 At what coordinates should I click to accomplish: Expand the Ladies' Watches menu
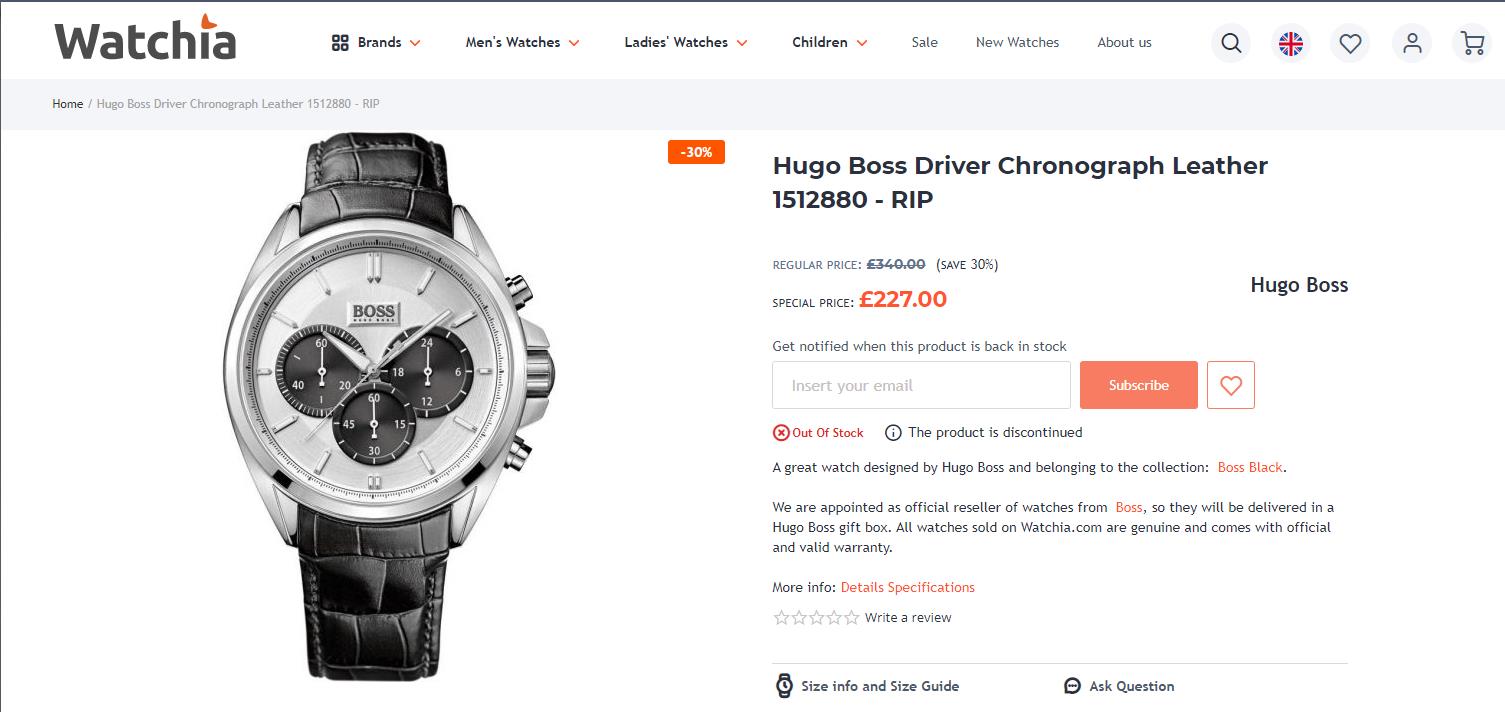686,42
